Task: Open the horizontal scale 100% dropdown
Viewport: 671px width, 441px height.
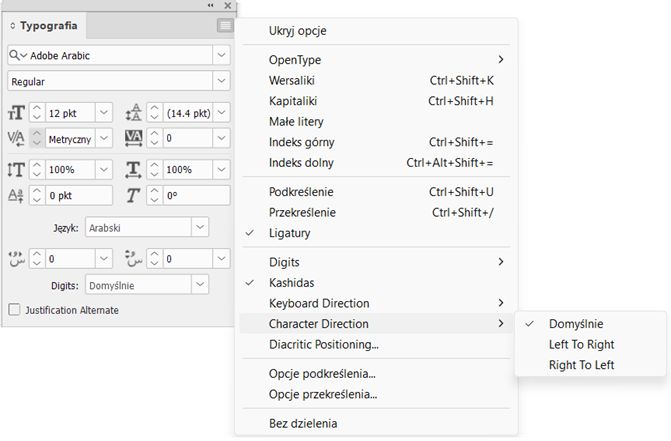Action: (221, 170)
